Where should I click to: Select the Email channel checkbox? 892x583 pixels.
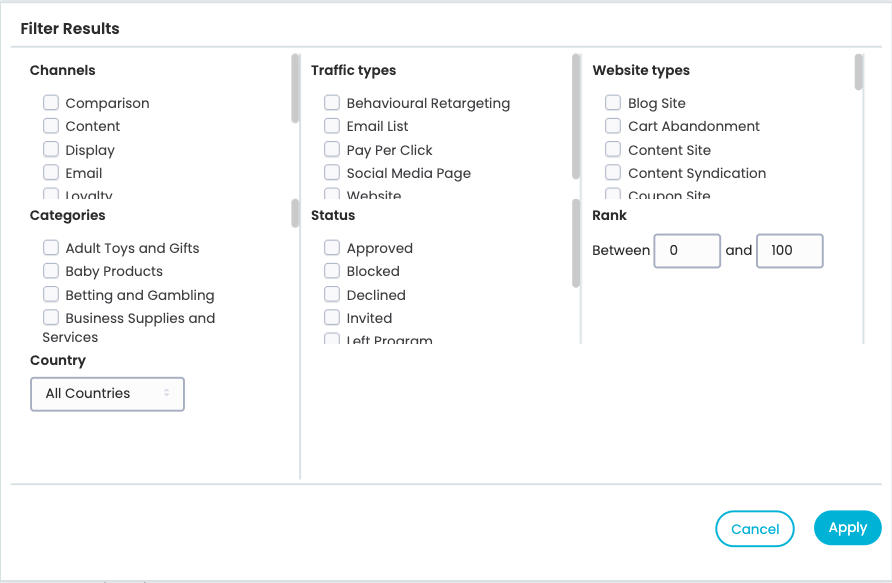pos(51,173)
